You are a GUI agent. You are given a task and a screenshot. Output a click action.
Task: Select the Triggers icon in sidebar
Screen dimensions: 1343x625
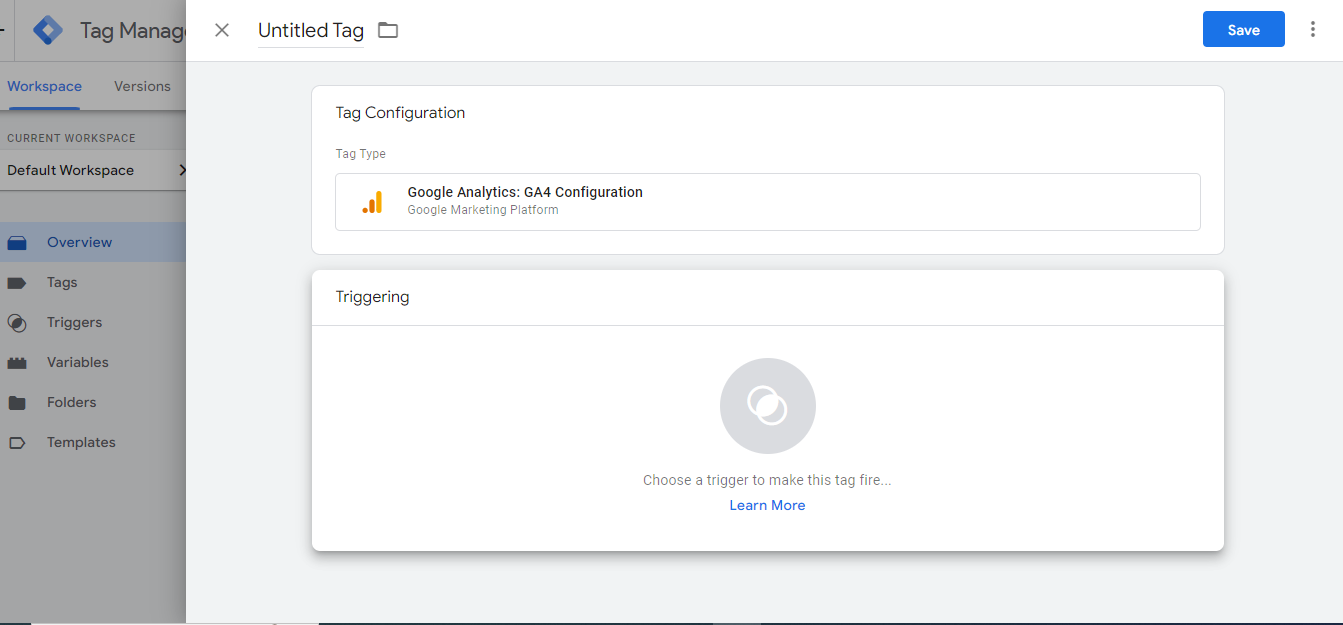[17, 323]
